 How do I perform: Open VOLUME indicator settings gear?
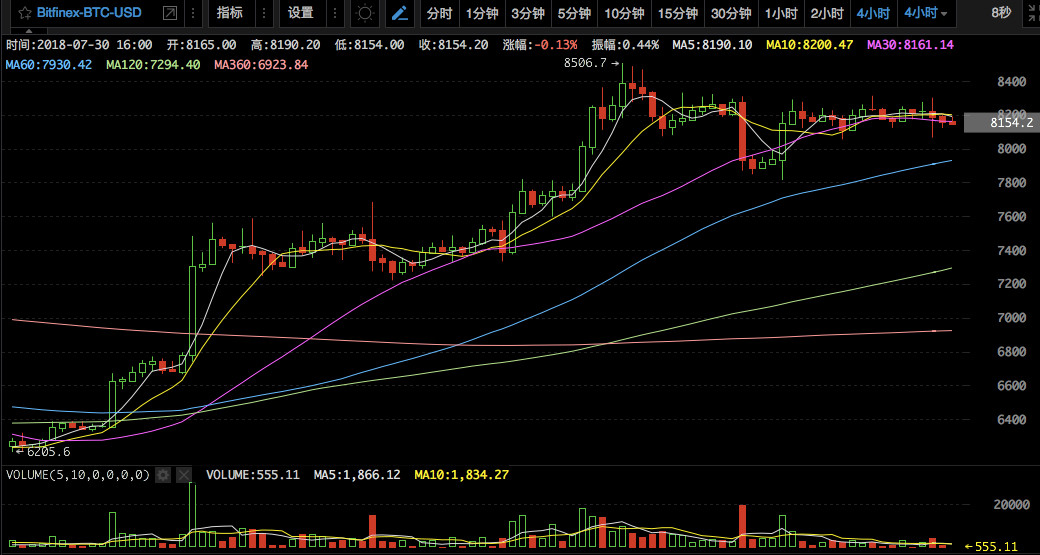point(163,475)
